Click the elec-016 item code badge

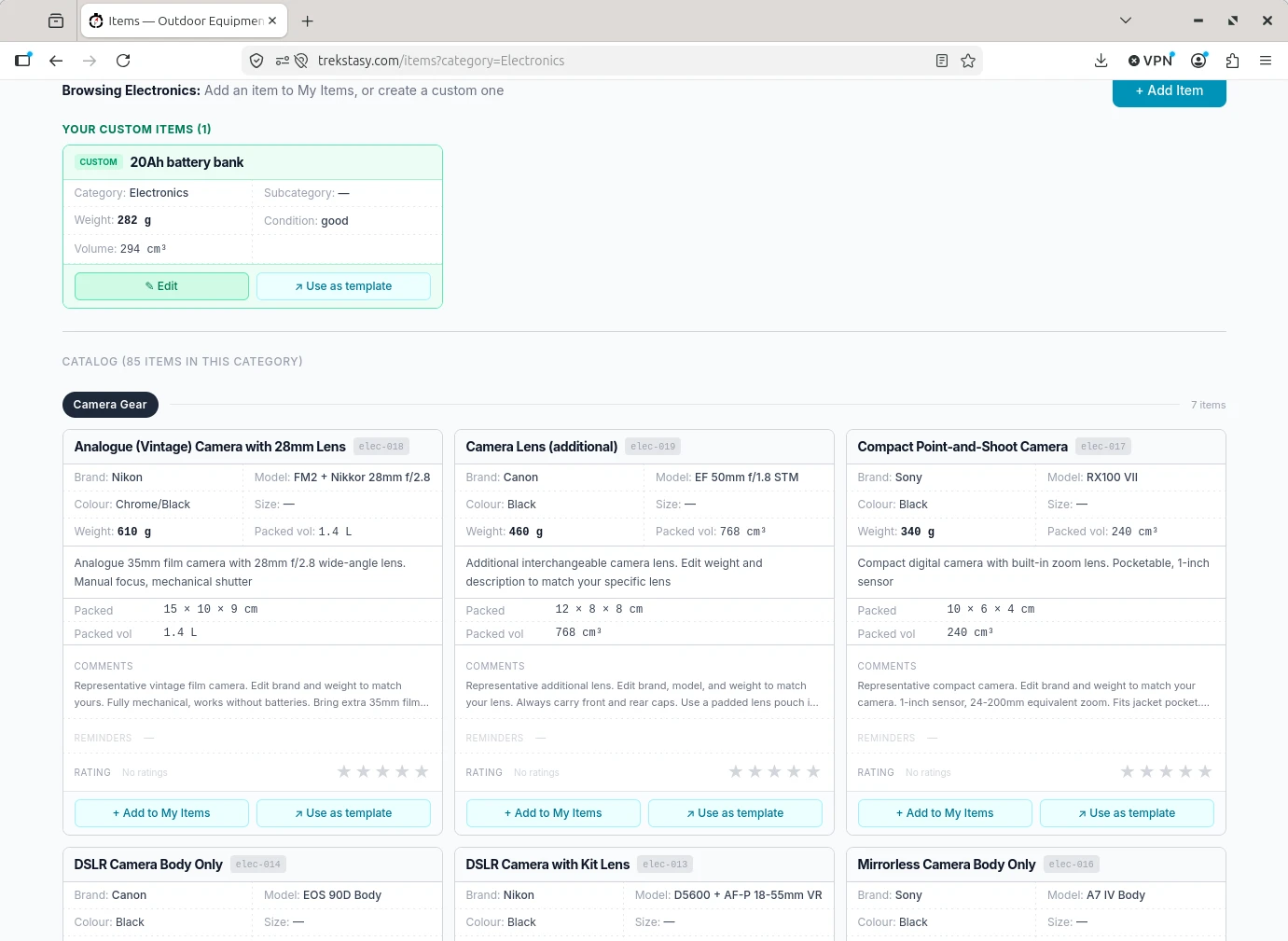tap(1072, 865)
